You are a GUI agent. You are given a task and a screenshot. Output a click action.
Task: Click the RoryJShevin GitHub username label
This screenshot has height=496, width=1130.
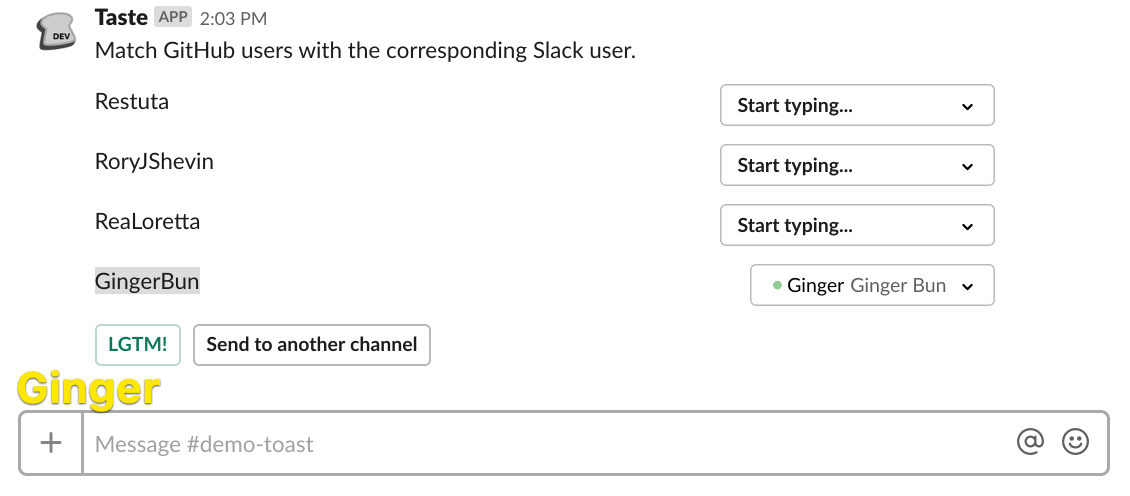[x=154, y=161]
